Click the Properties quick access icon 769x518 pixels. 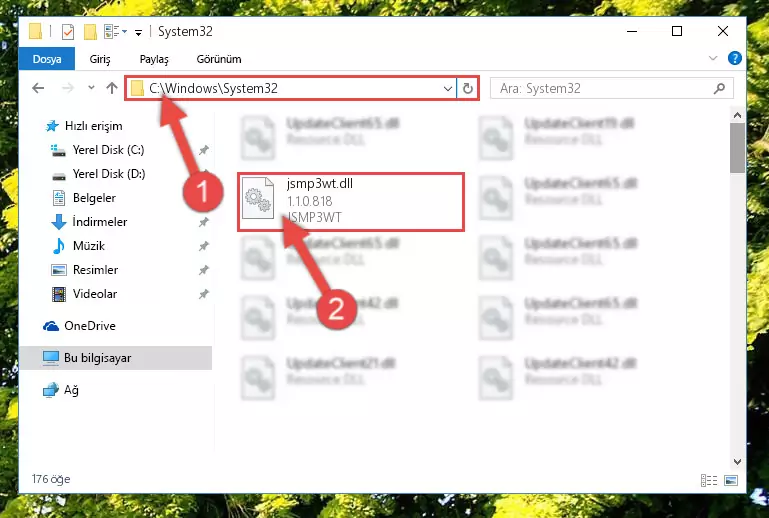(68, 32)
